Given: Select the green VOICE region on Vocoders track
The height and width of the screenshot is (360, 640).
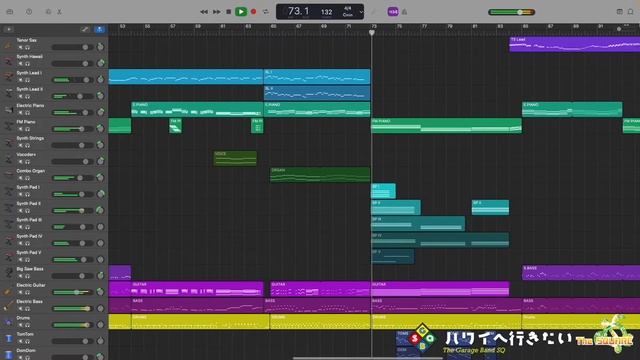Looking at the screenshot, I should point(236,158).
